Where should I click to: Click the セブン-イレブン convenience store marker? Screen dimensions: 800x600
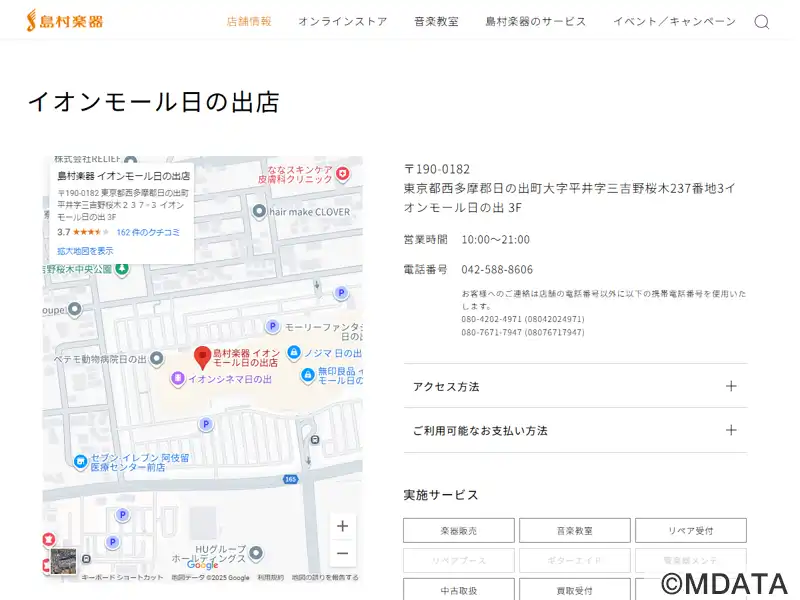[x=81, y=461]
